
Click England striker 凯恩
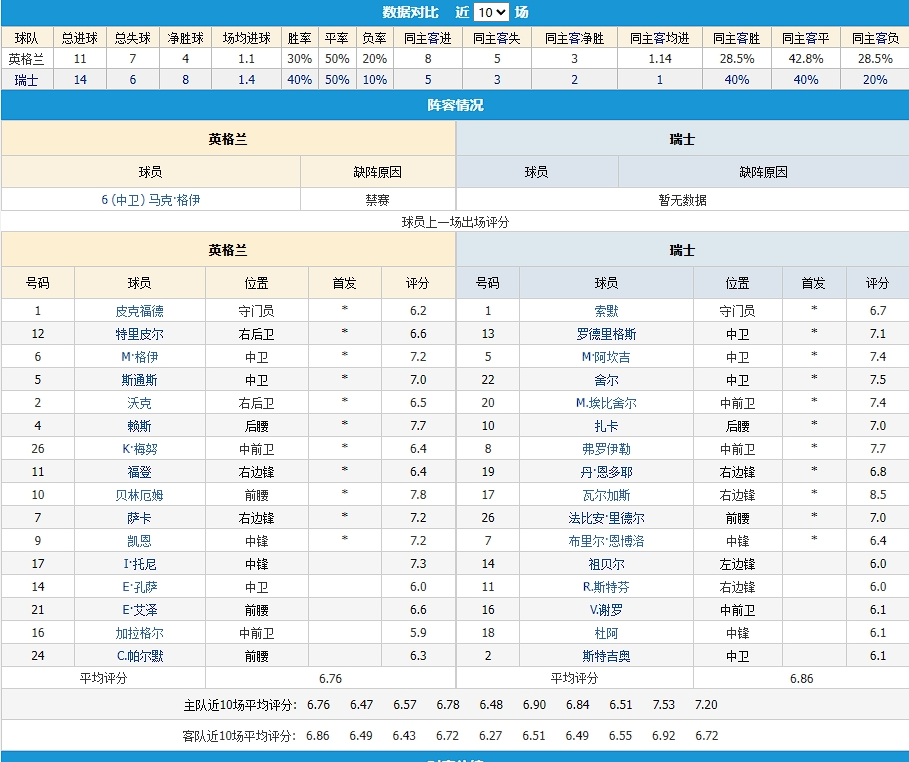coord(139,541)
